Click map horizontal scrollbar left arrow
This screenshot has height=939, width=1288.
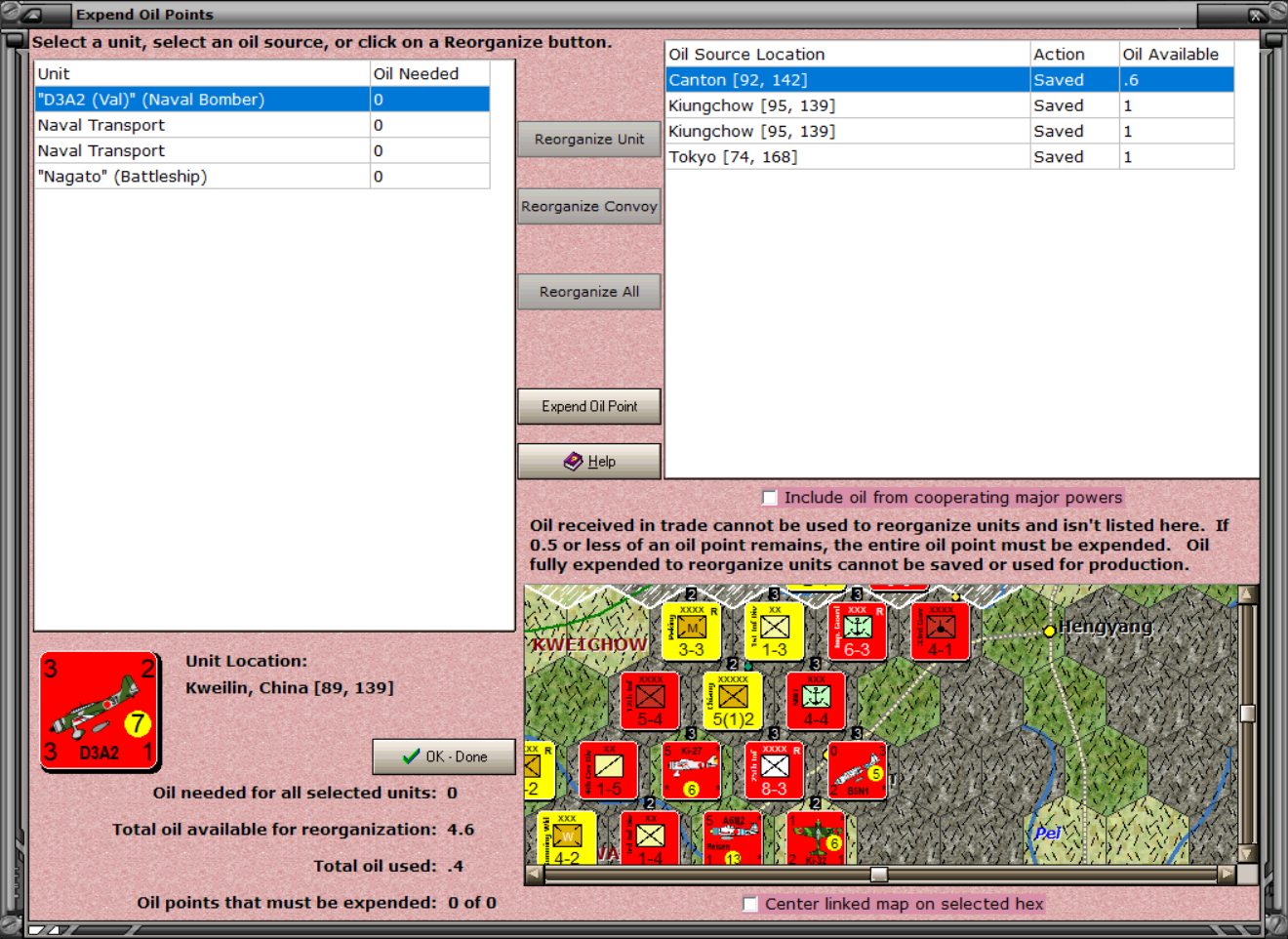[534, 875]
